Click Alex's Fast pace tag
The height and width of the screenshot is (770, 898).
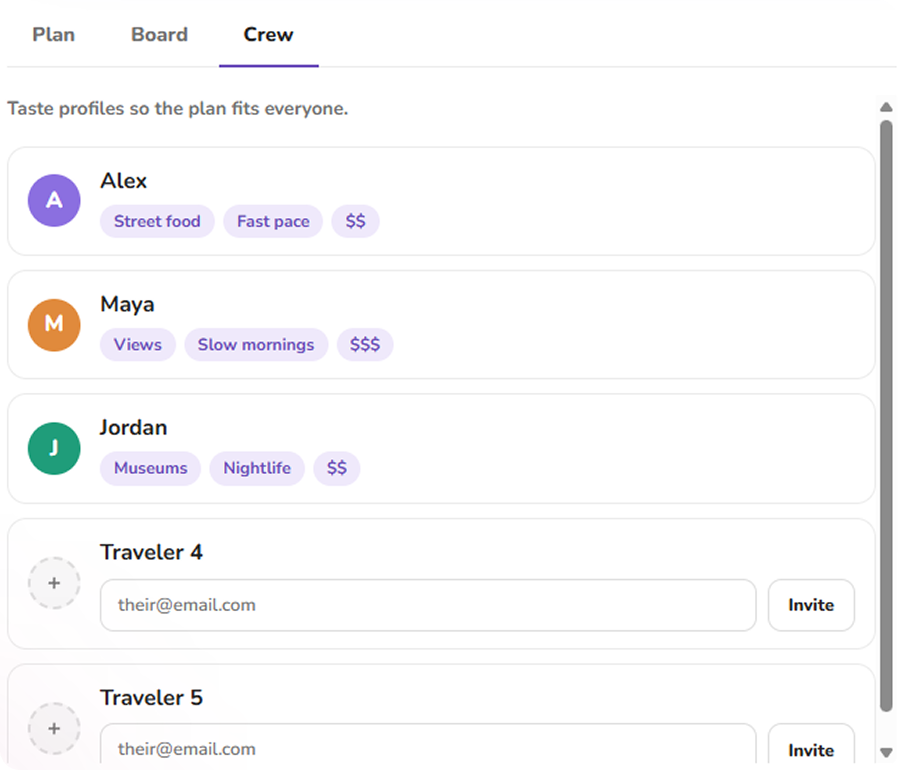coord(273,221)
